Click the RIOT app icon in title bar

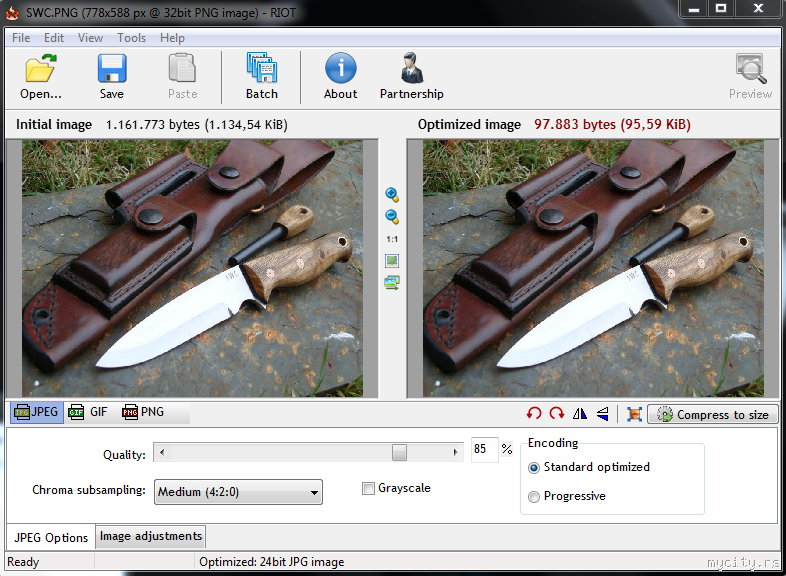click(12, 13)
